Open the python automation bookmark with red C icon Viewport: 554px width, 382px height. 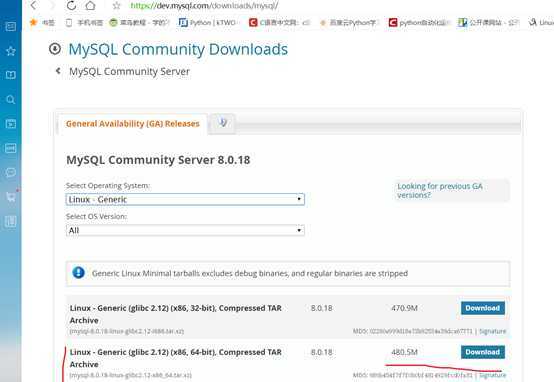419,23
